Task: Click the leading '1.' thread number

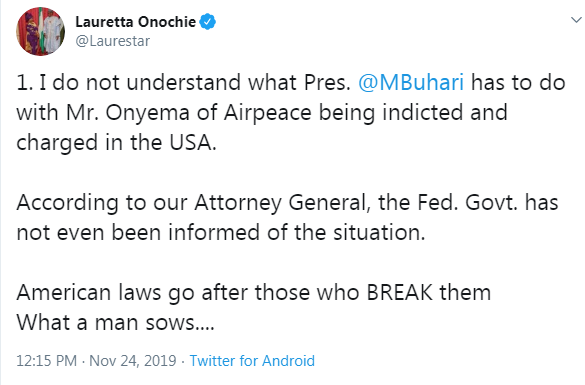Action: pos(25,83)
